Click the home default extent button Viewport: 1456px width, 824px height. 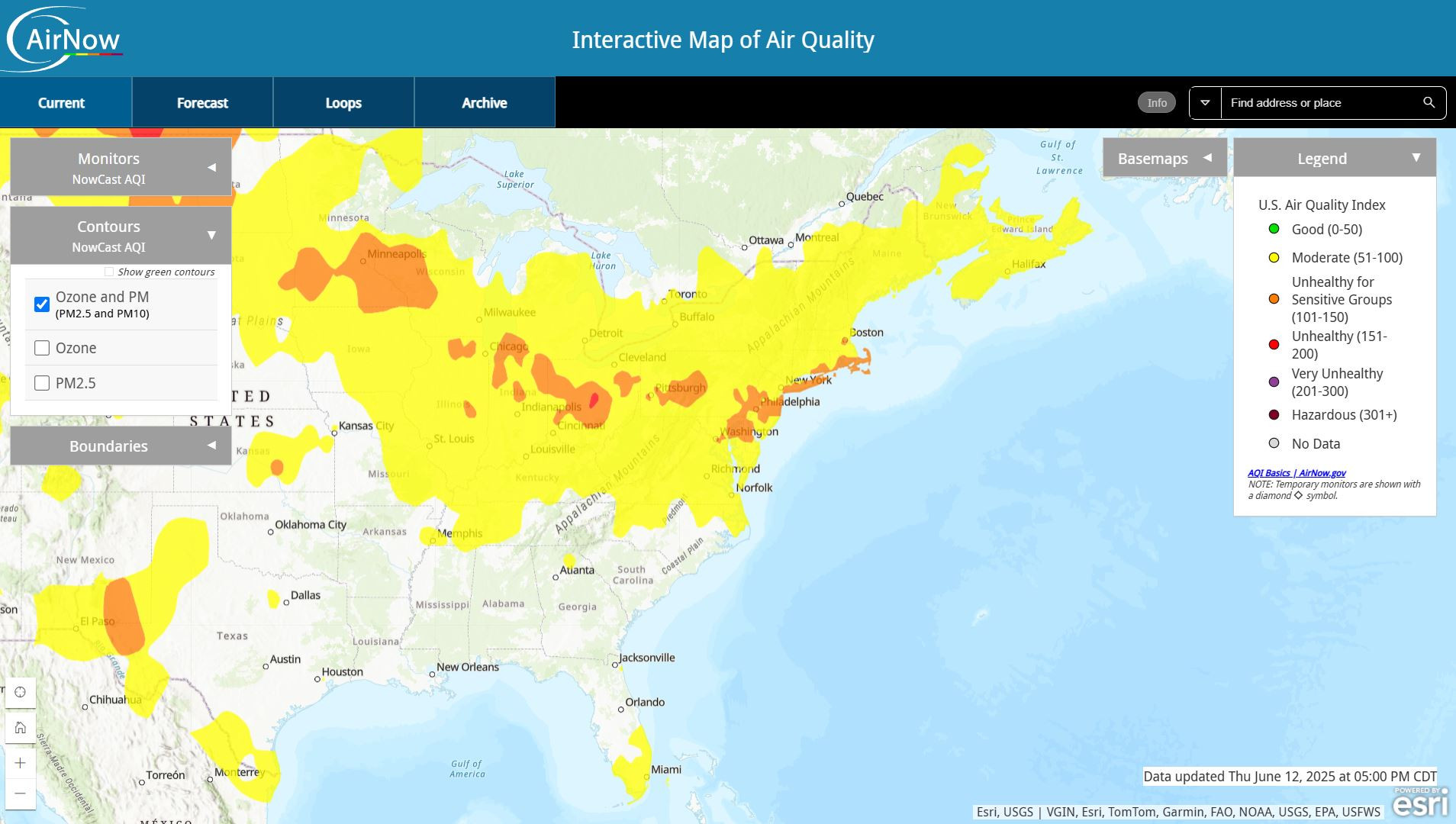point(21,727)
